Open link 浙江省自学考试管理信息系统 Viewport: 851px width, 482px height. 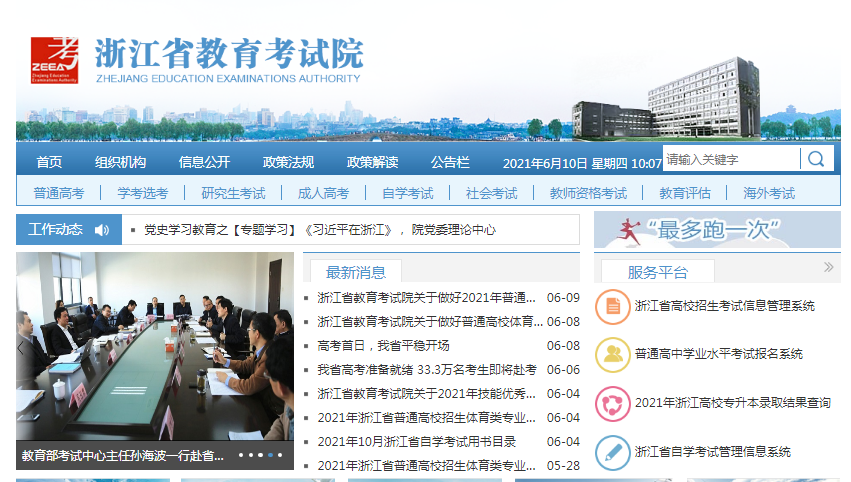[x=713, y=451]
